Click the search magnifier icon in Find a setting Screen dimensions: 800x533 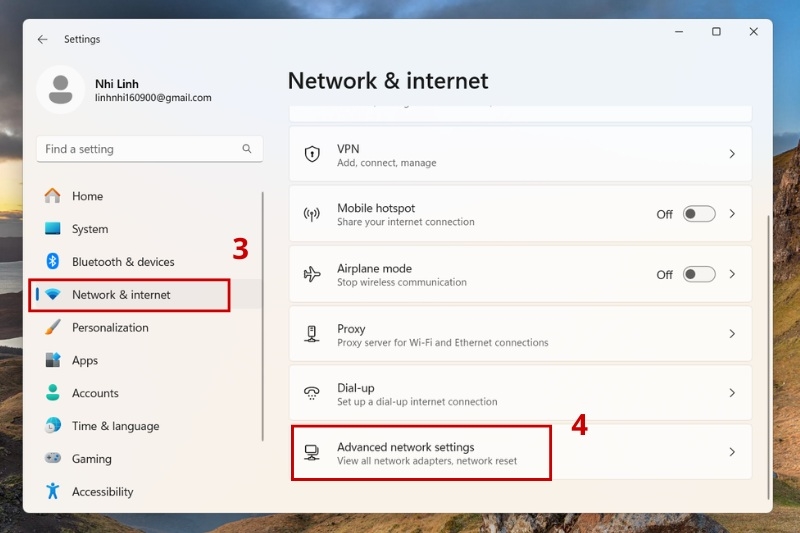click(x=247, y=148)
